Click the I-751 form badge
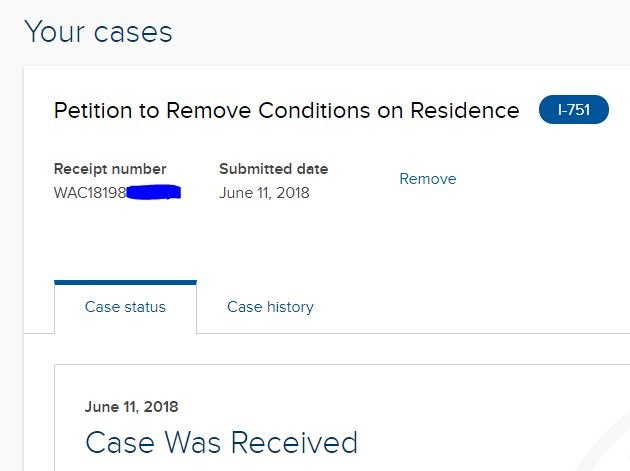This screenshot has width=630, height=471. tap(573, 110)
